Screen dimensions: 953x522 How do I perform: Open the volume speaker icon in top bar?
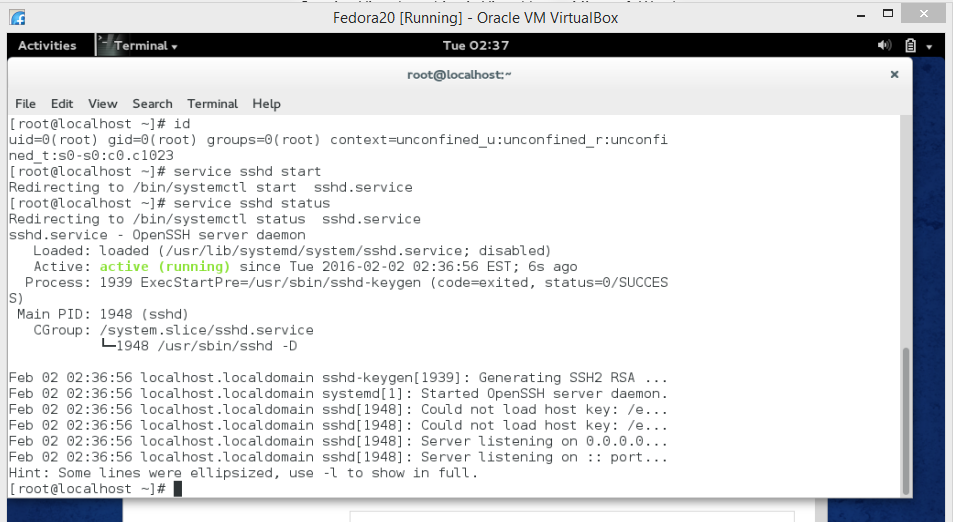pyautogui.click(x=884, y=45)
